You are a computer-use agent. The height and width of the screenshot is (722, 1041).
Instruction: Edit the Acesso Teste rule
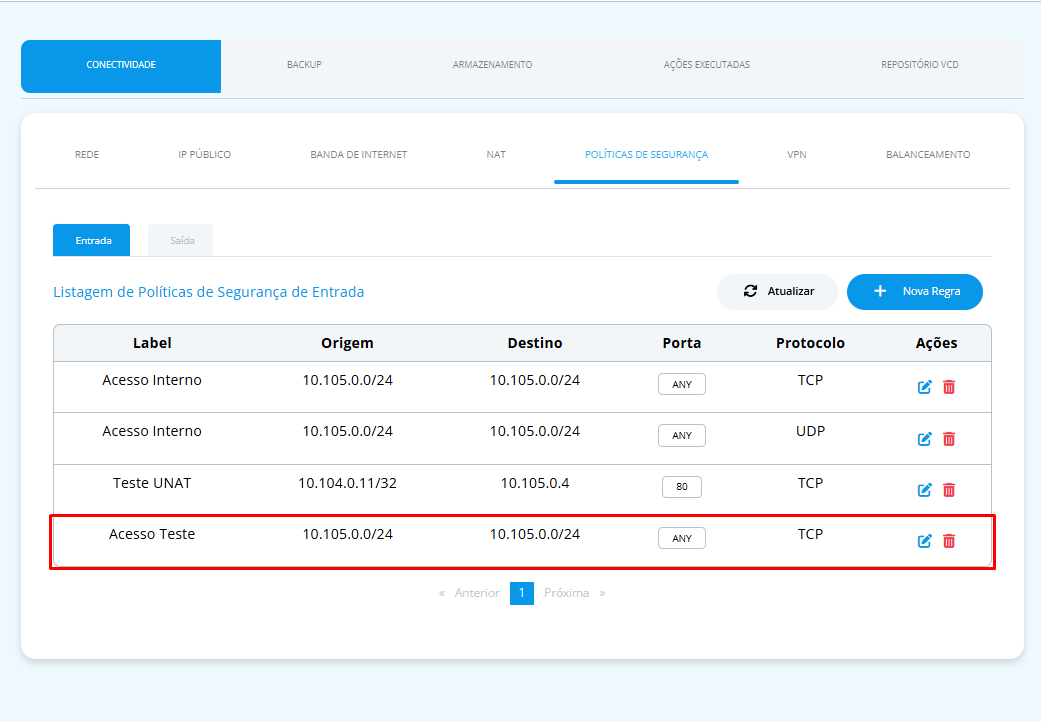coord(924,541)
